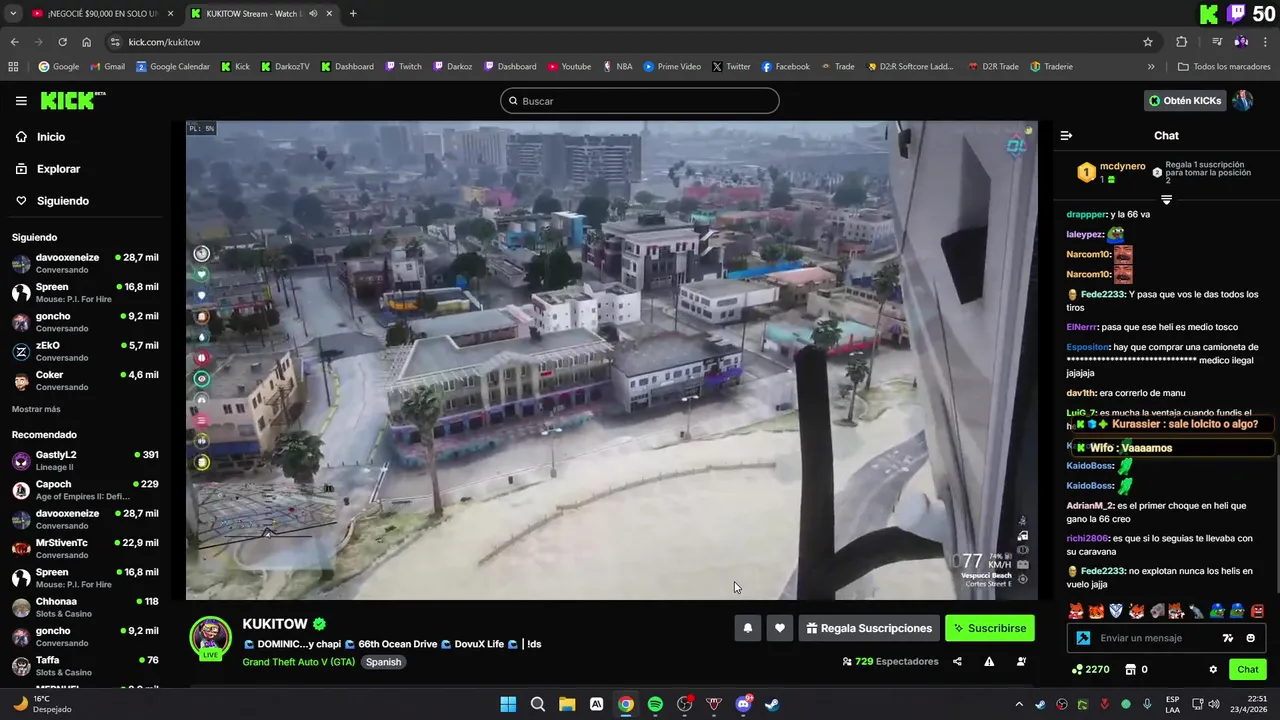This screenshot has height=720, width=1280.
Task: Open recommended channel Capoch
Action: click(85, 490)
